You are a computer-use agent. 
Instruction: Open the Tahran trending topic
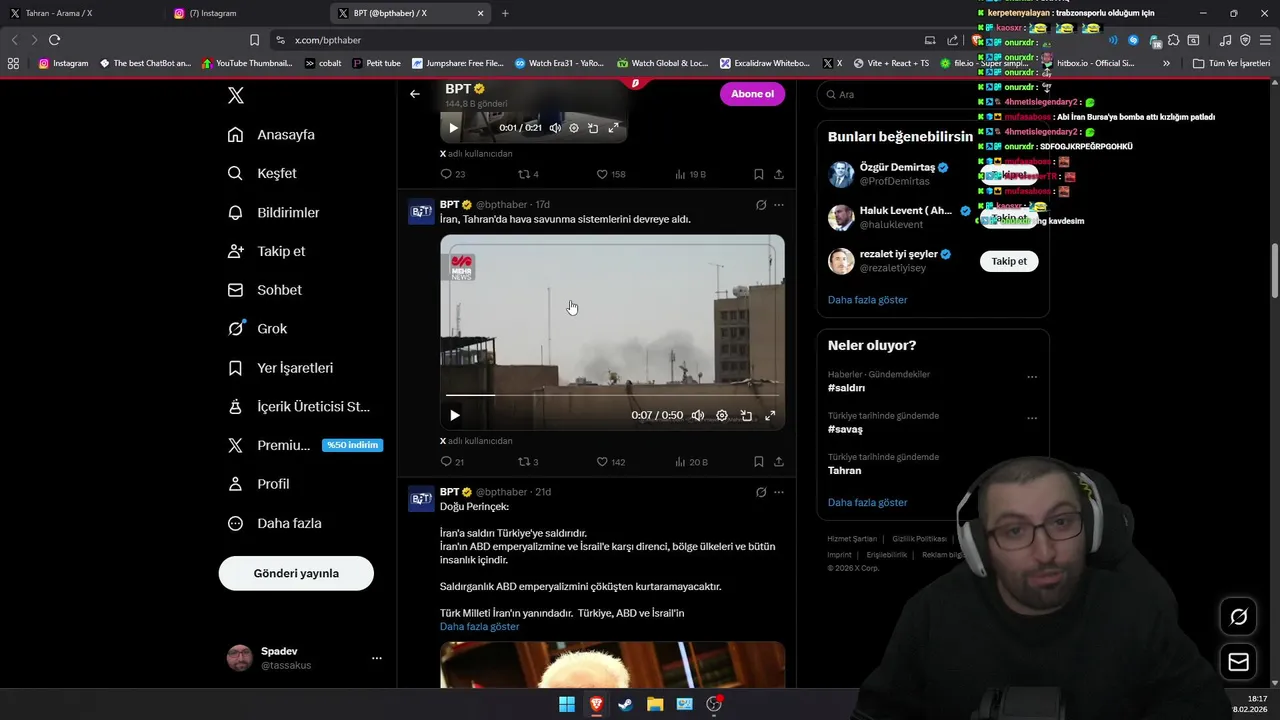[844, 470]
